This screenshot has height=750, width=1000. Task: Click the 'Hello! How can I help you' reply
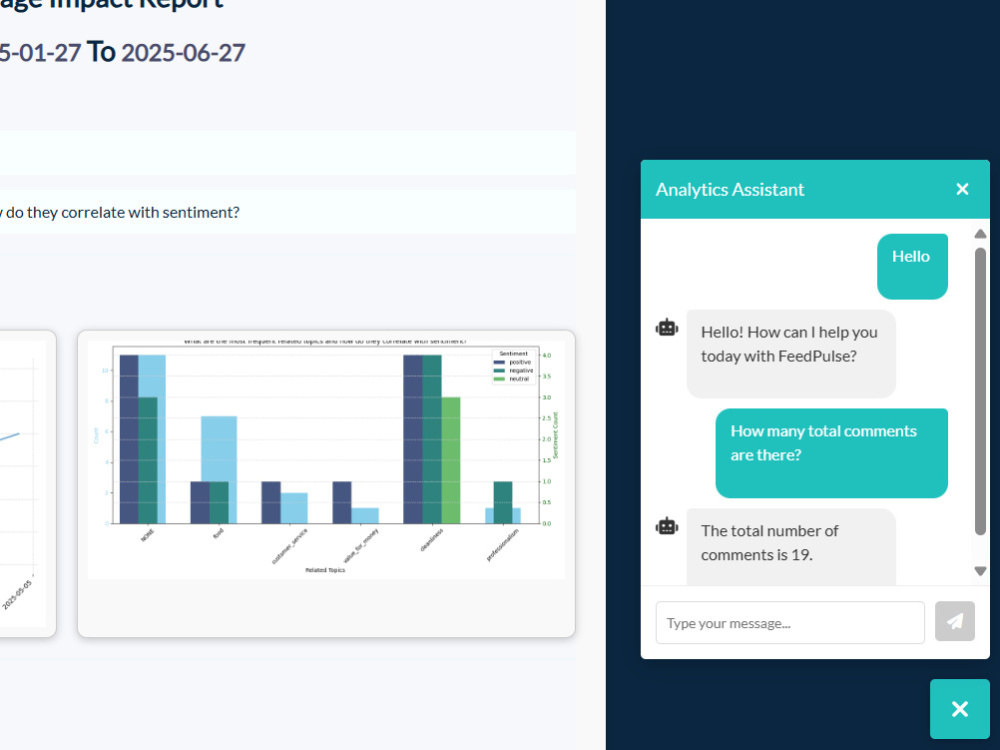tap(791, 354)
